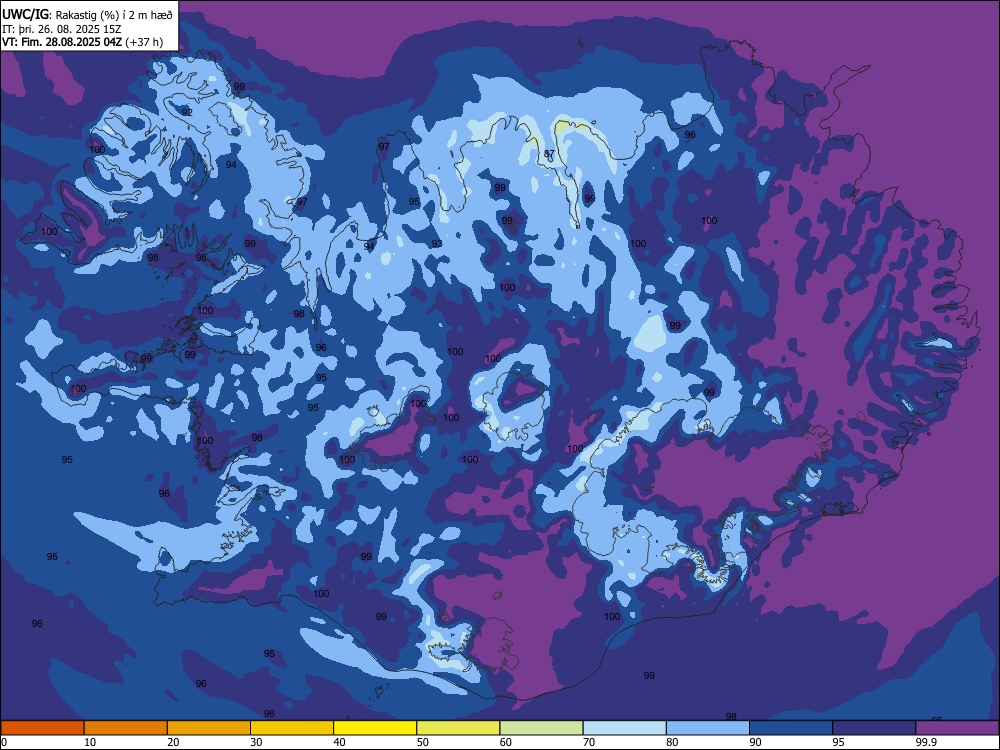Click the "80" legend tick label

[x=672, y=742]
